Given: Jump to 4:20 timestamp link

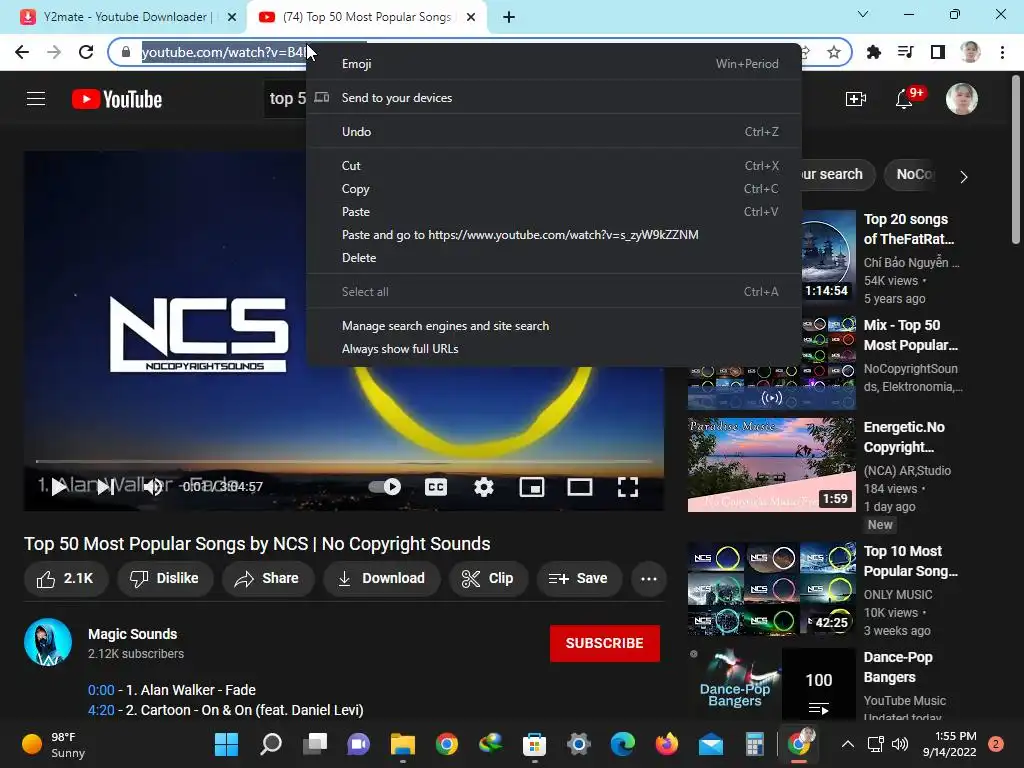Looking at the screenshot, I should (101, 711).
